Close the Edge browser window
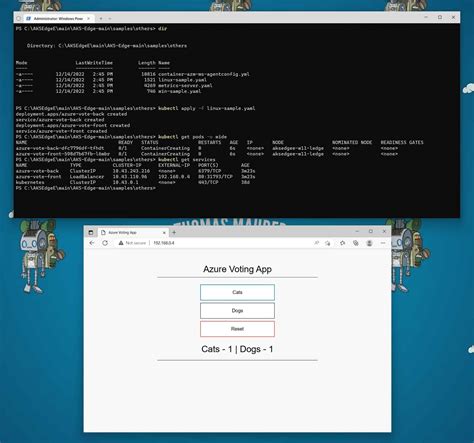This screenshot has width=474, height=443. coord(384,231)
